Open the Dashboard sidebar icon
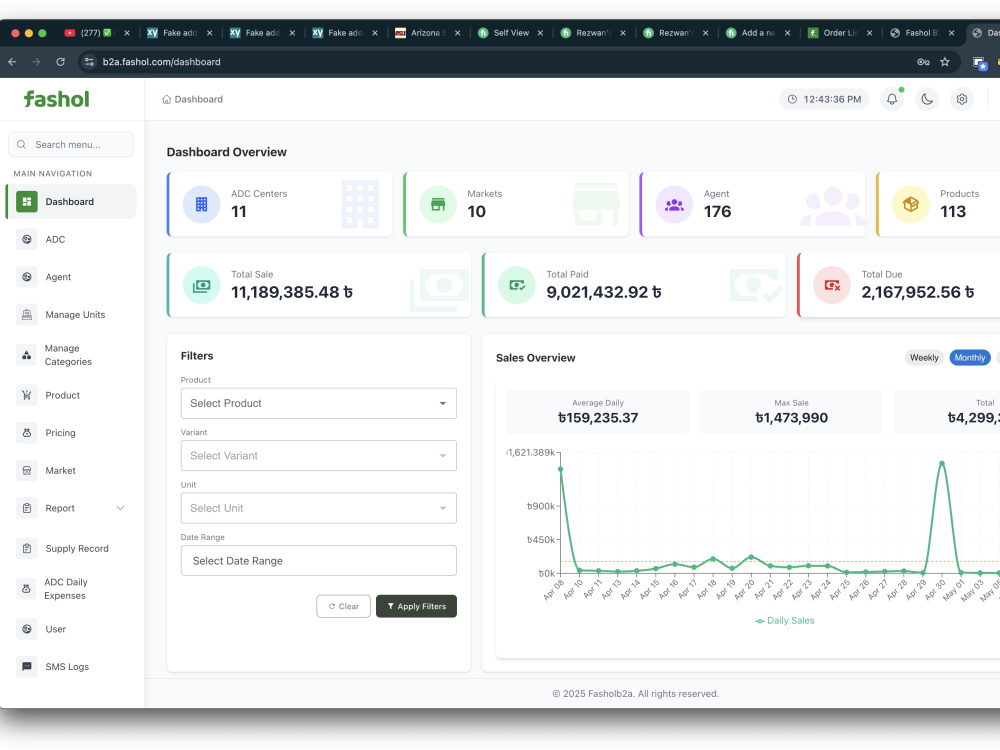 pos(27,202)
